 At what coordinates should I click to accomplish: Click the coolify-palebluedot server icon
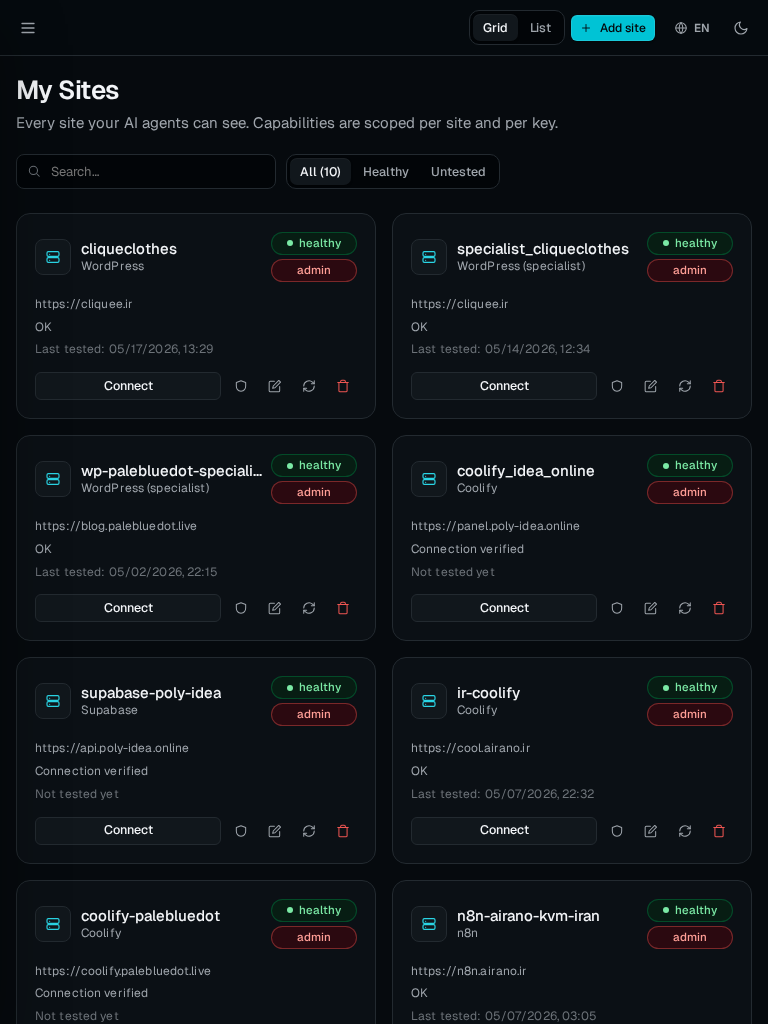click(x=53, y=923)
